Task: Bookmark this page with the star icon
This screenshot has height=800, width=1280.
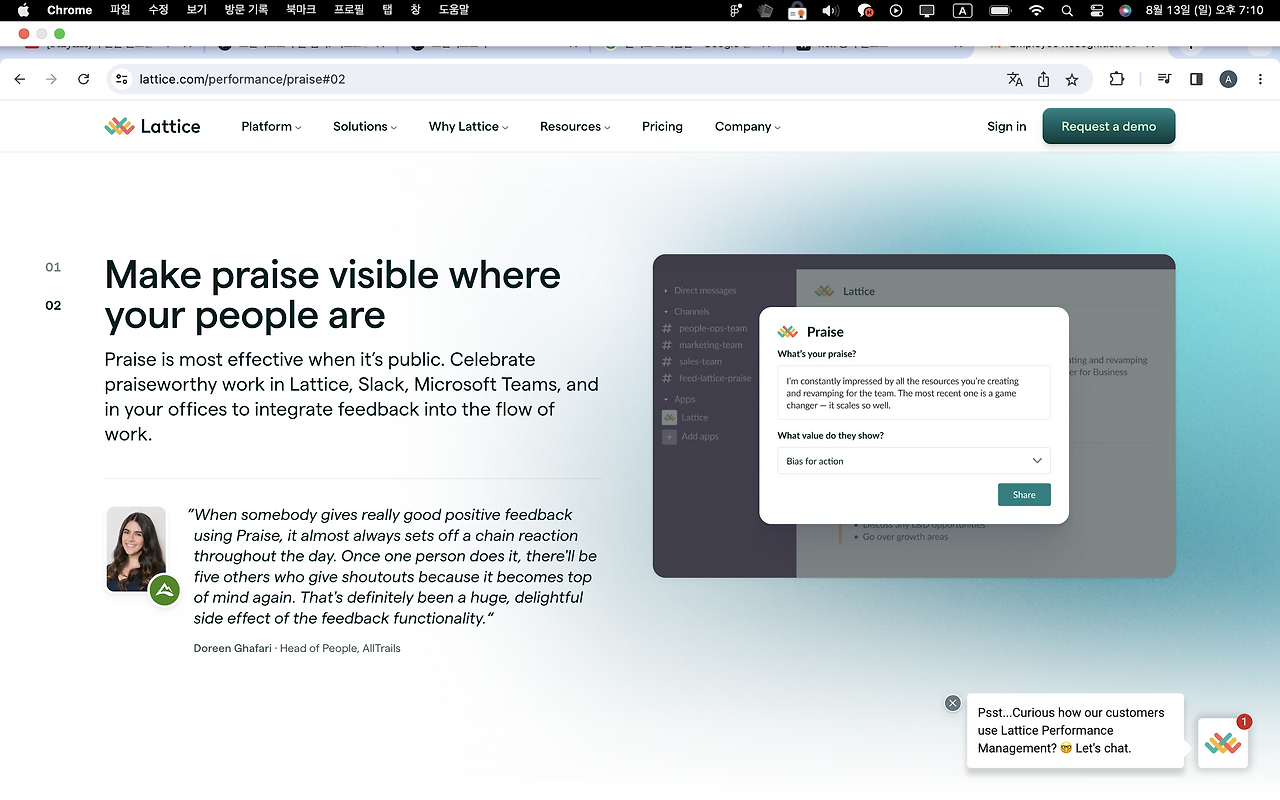Action: click(1072, 79)
